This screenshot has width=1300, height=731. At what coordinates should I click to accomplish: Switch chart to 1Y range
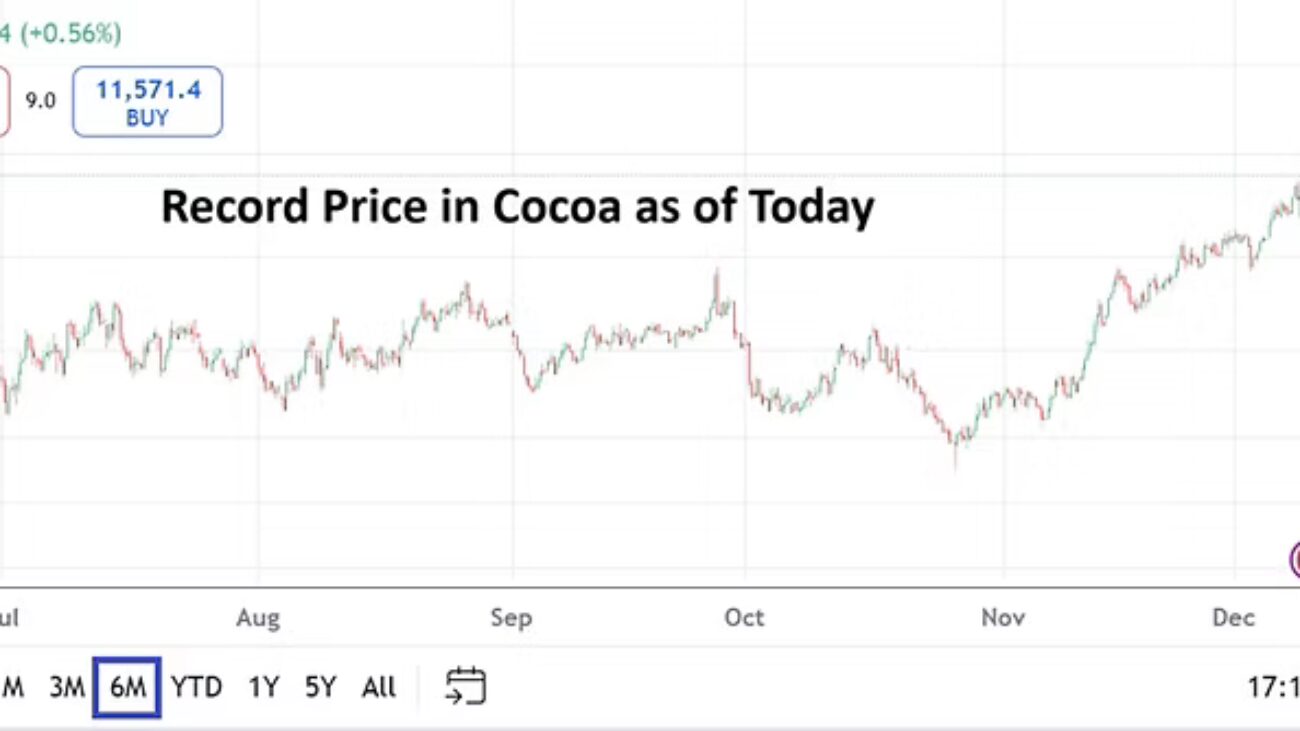point(263,687)
